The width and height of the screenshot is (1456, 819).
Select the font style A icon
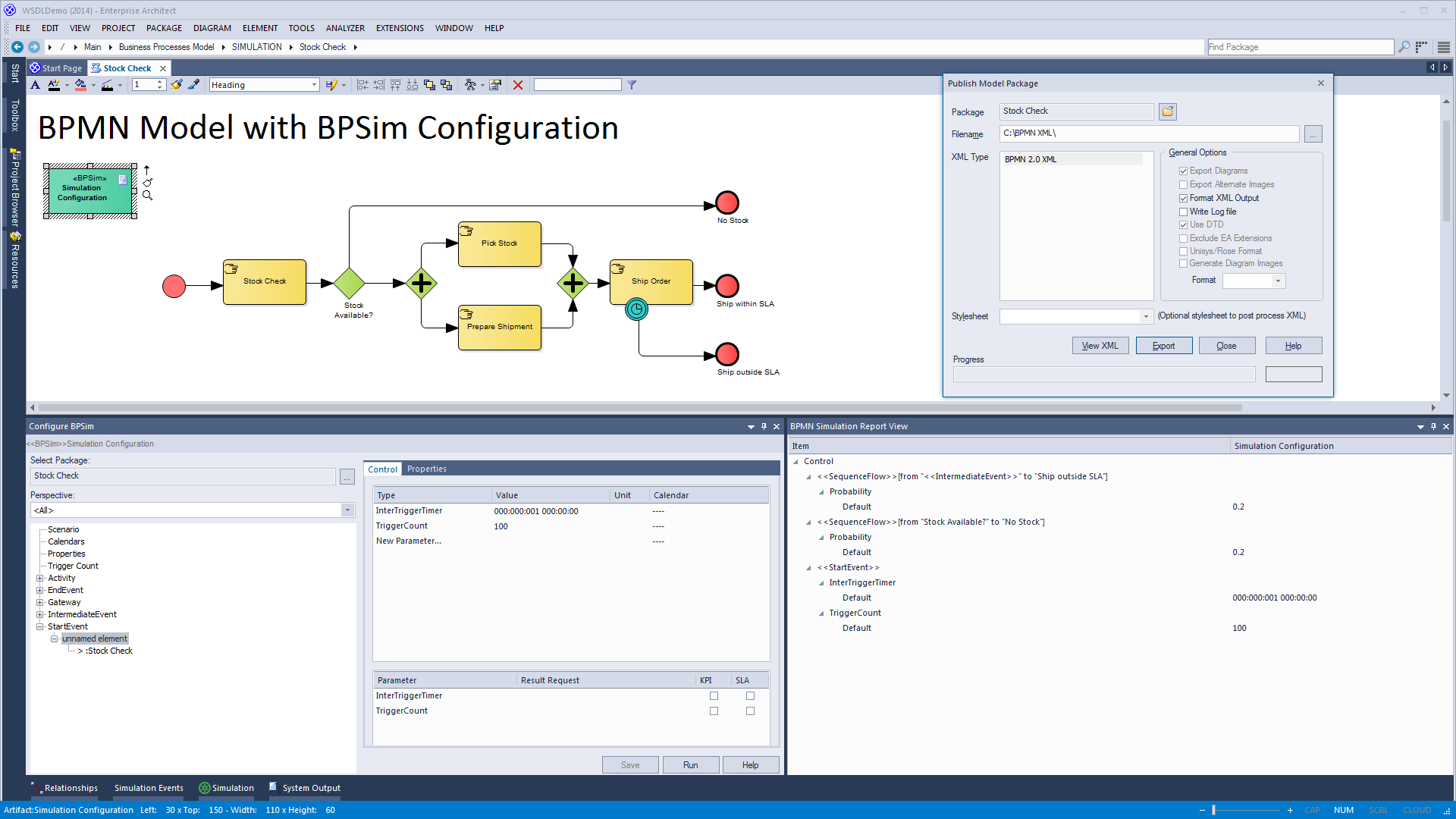coord(35,85)
